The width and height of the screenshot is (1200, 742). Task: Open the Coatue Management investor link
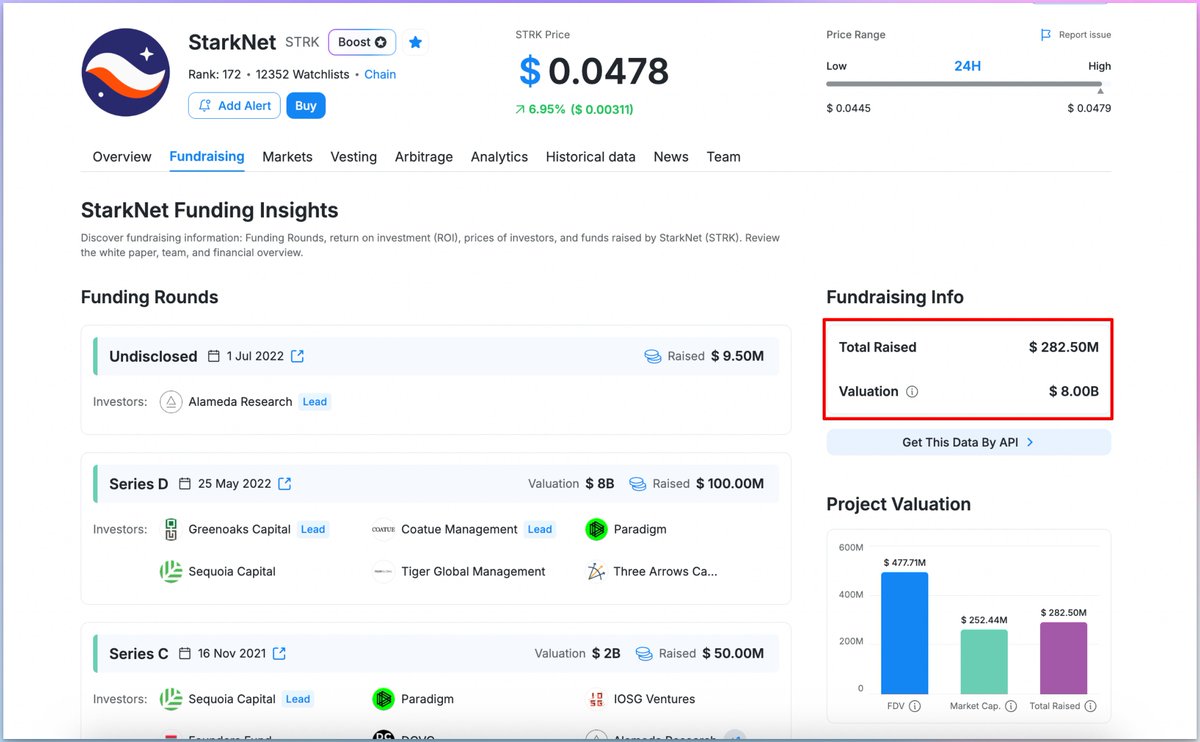(459, 530)
